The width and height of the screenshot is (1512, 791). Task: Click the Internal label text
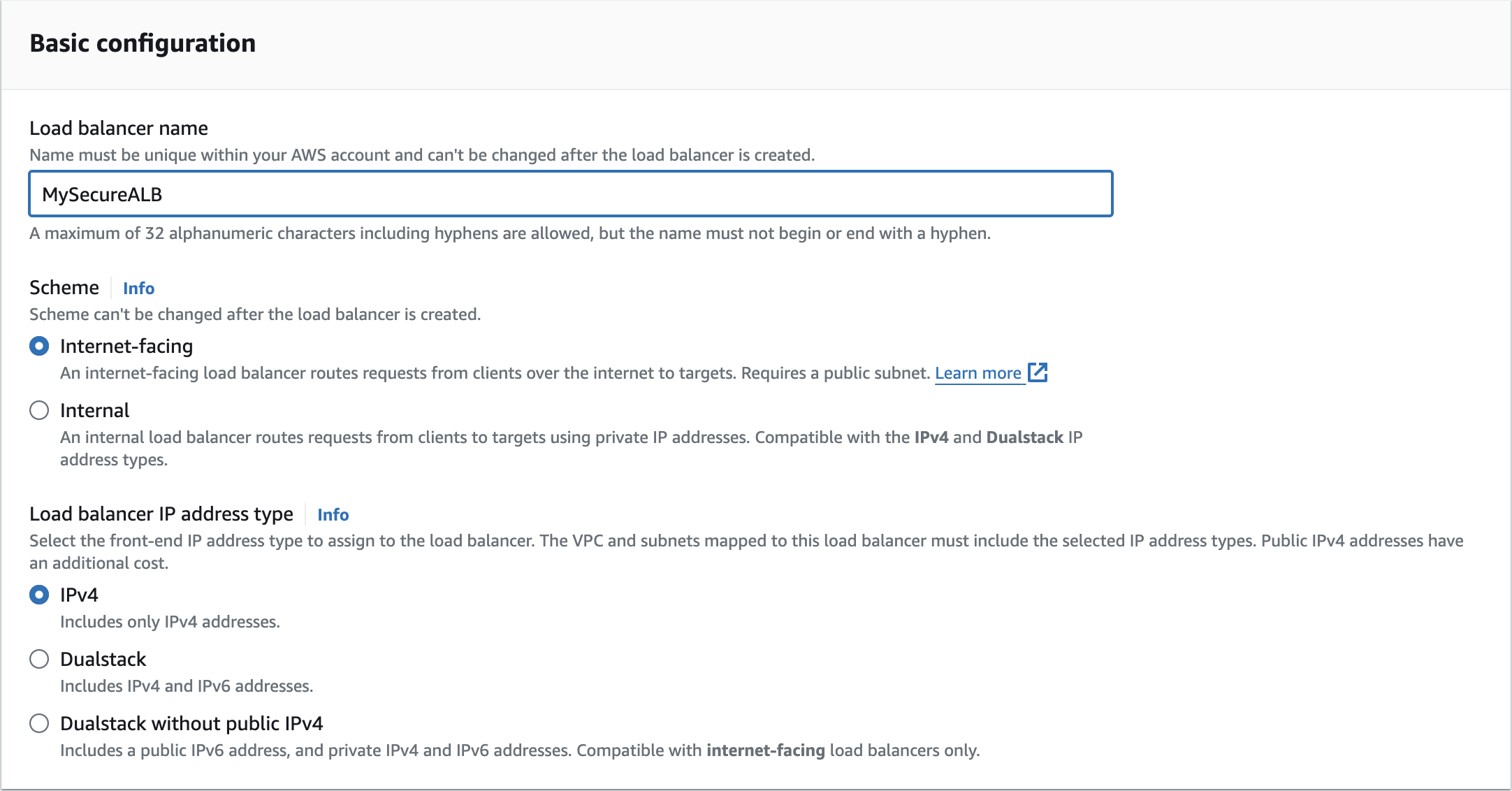pos(94,410)
